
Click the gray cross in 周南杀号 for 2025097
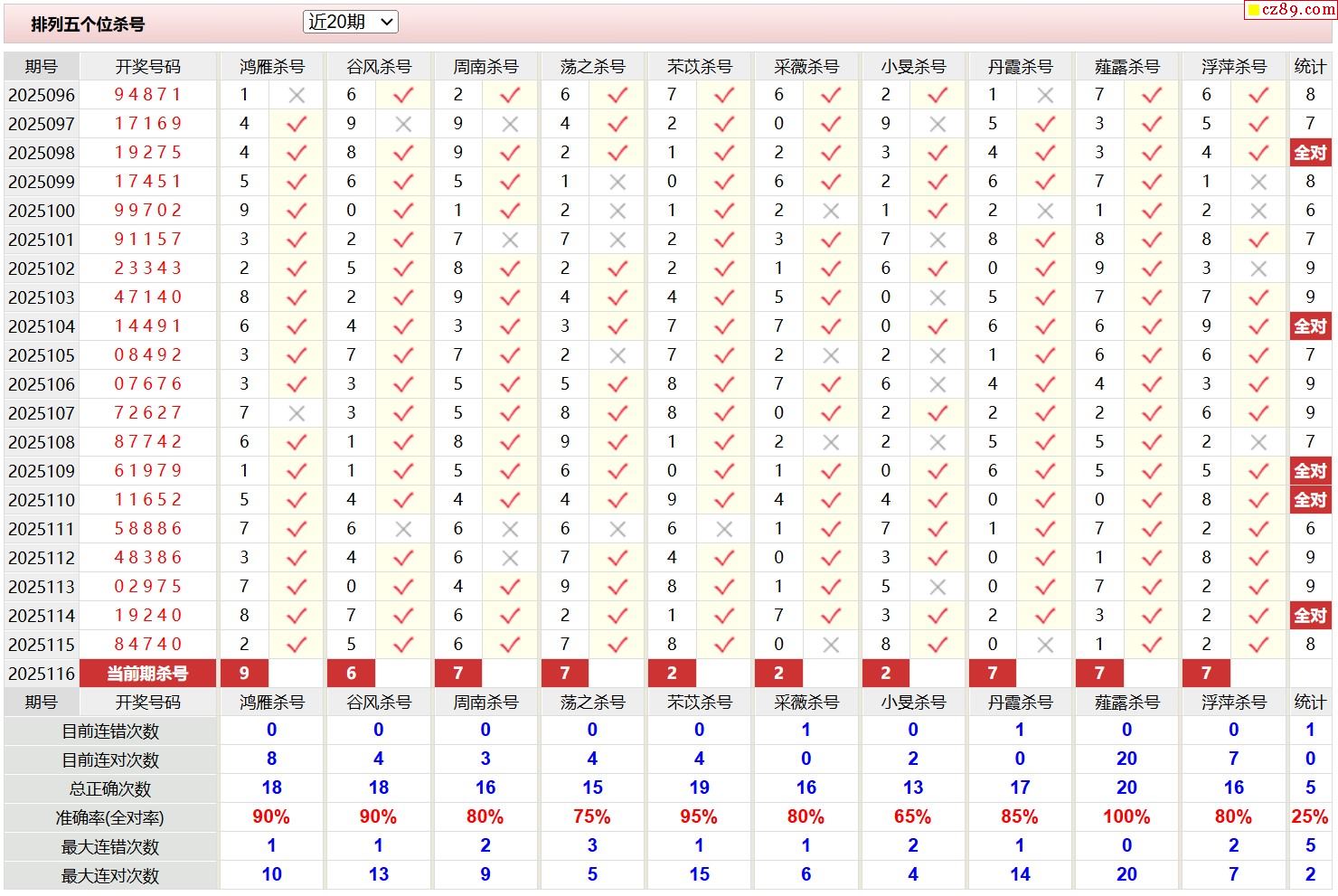[510, 124]
